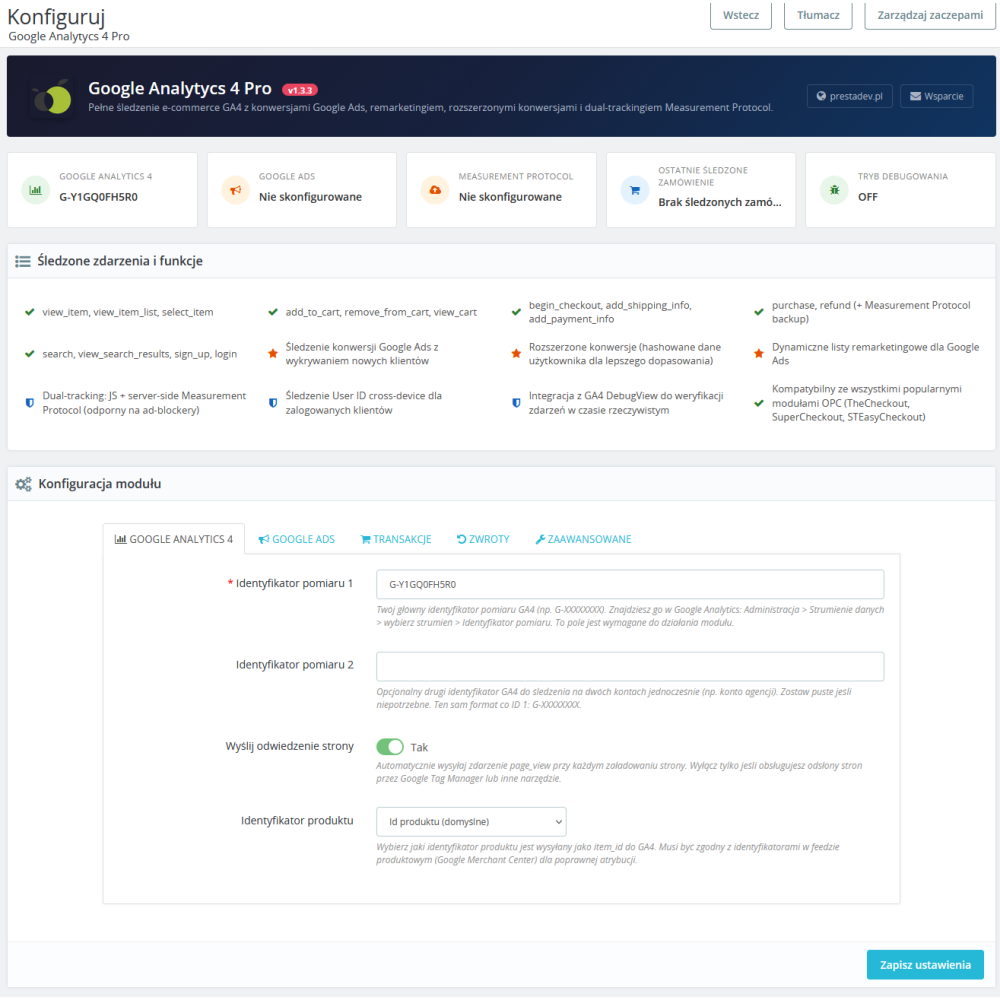Click the checkmark beside Kompatybilny ze wszystkimi modułami OPC

tap(759, 403)
